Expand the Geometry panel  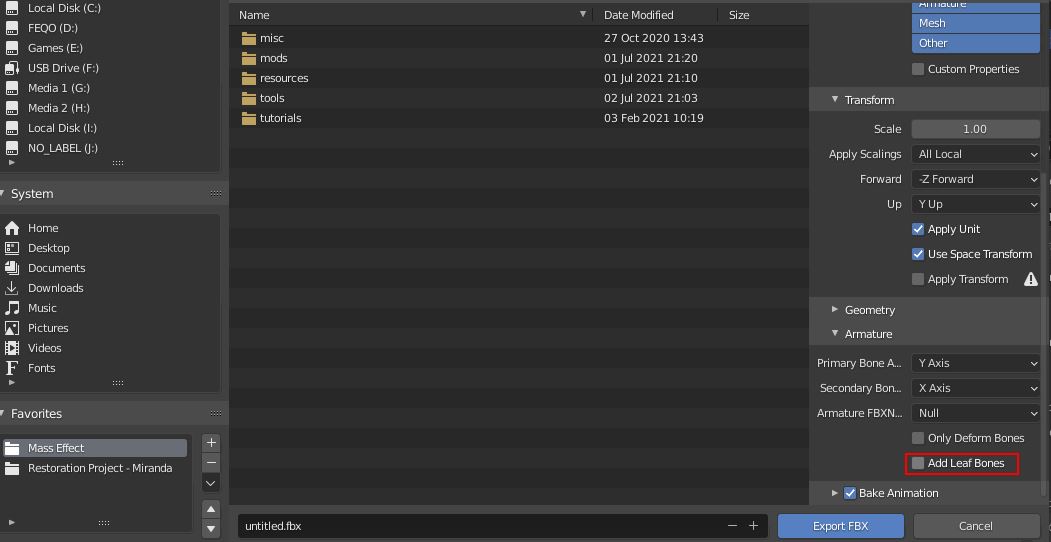835,310
